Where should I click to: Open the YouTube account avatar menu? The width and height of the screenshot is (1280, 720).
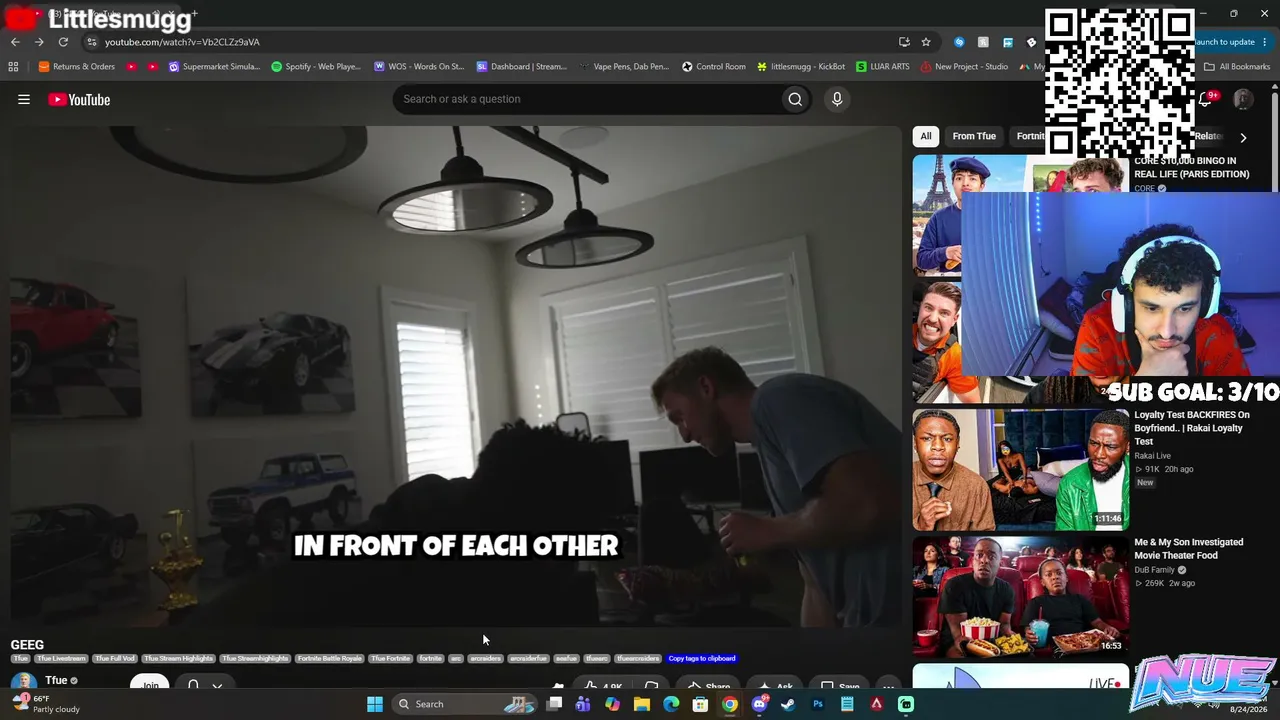[x=1243, y=99]
